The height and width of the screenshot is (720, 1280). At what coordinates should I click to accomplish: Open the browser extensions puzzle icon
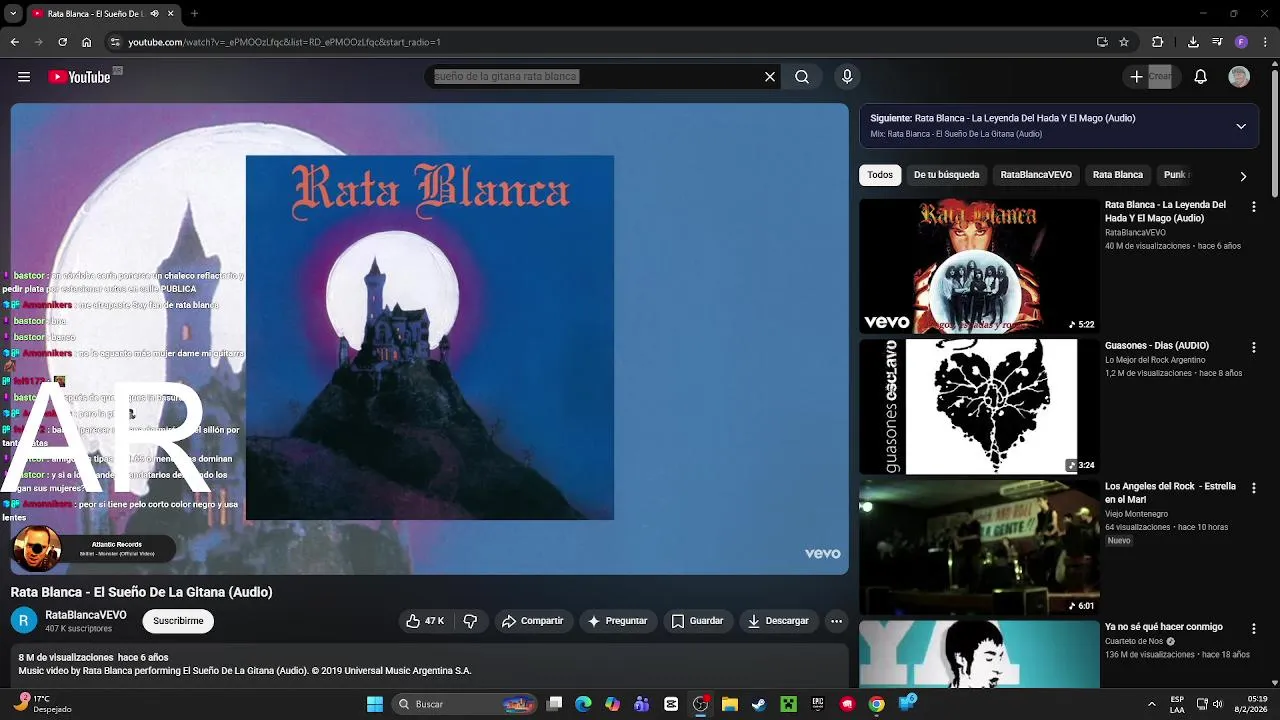click(x=1158, y=42)
